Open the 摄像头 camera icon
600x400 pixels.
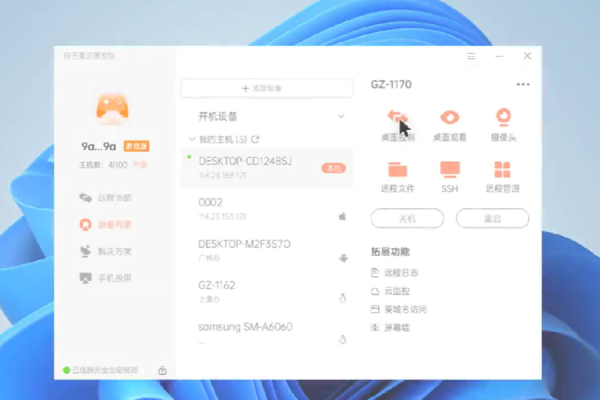click(x=503, y=118)
